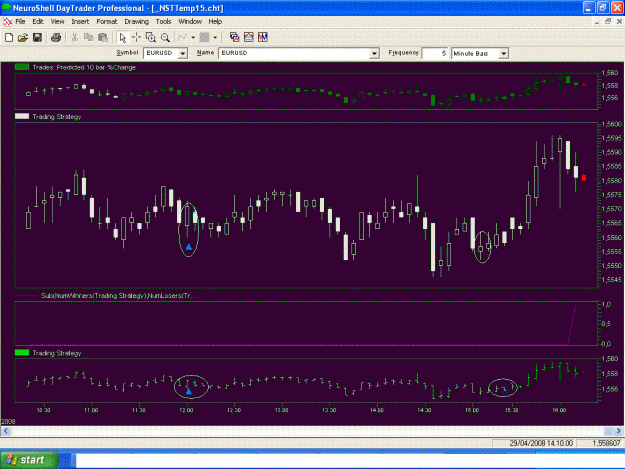Open the Minute Bars frequency dropdown
The height and width of the screenshot is (469, 625).
504,53
